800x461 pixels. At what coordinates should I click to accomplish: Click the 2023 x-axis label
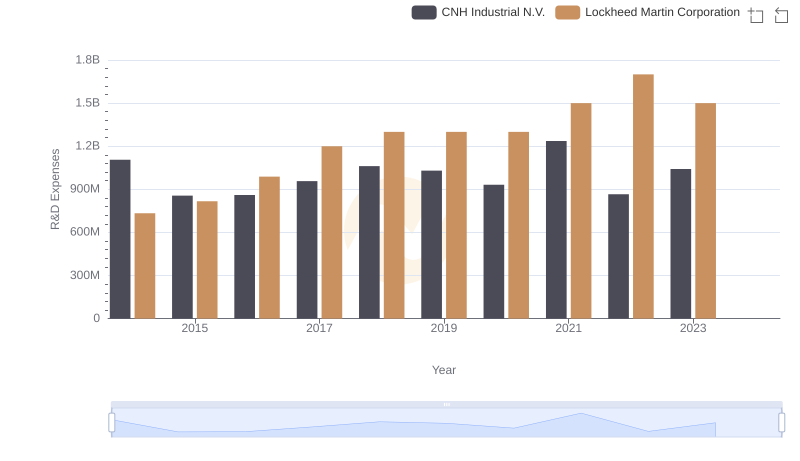tap(693, 328)
